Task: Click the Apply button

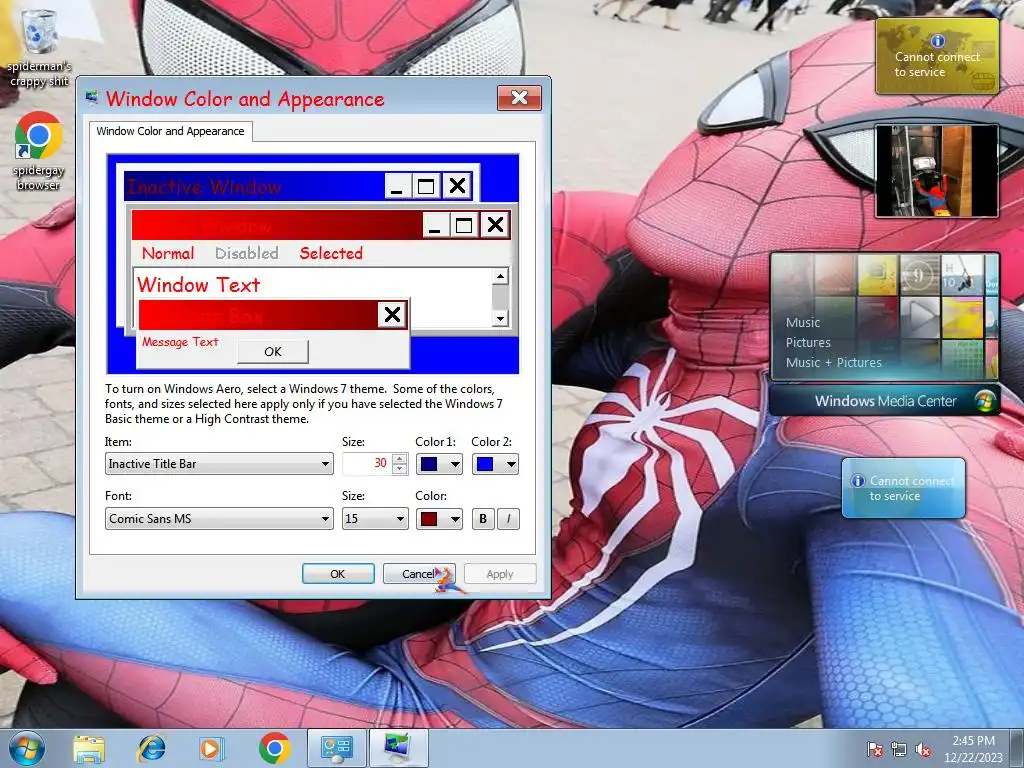Action: tap(500, 573)
